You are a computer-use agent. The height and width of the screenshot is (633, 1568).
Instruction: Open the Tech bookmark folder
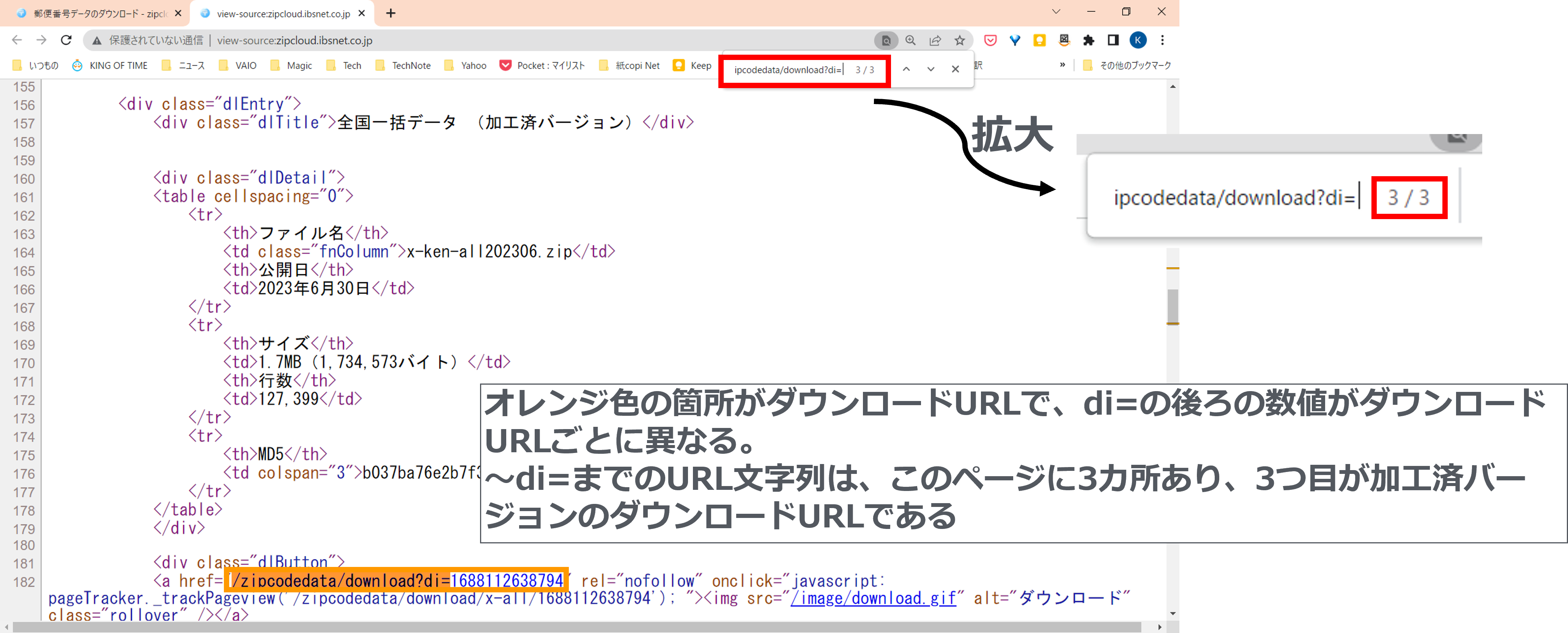click(x=344, y=65)
